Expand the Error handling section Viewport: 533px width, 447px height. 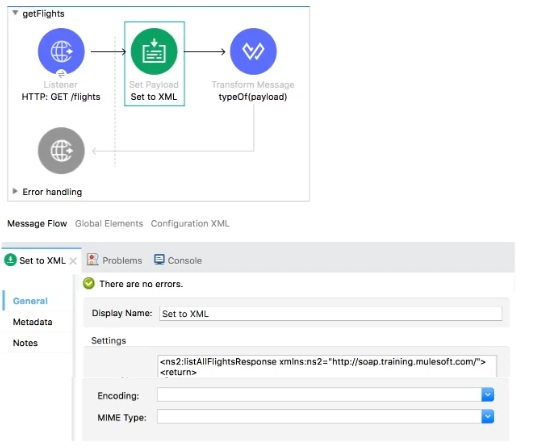(x=15, y=191)
